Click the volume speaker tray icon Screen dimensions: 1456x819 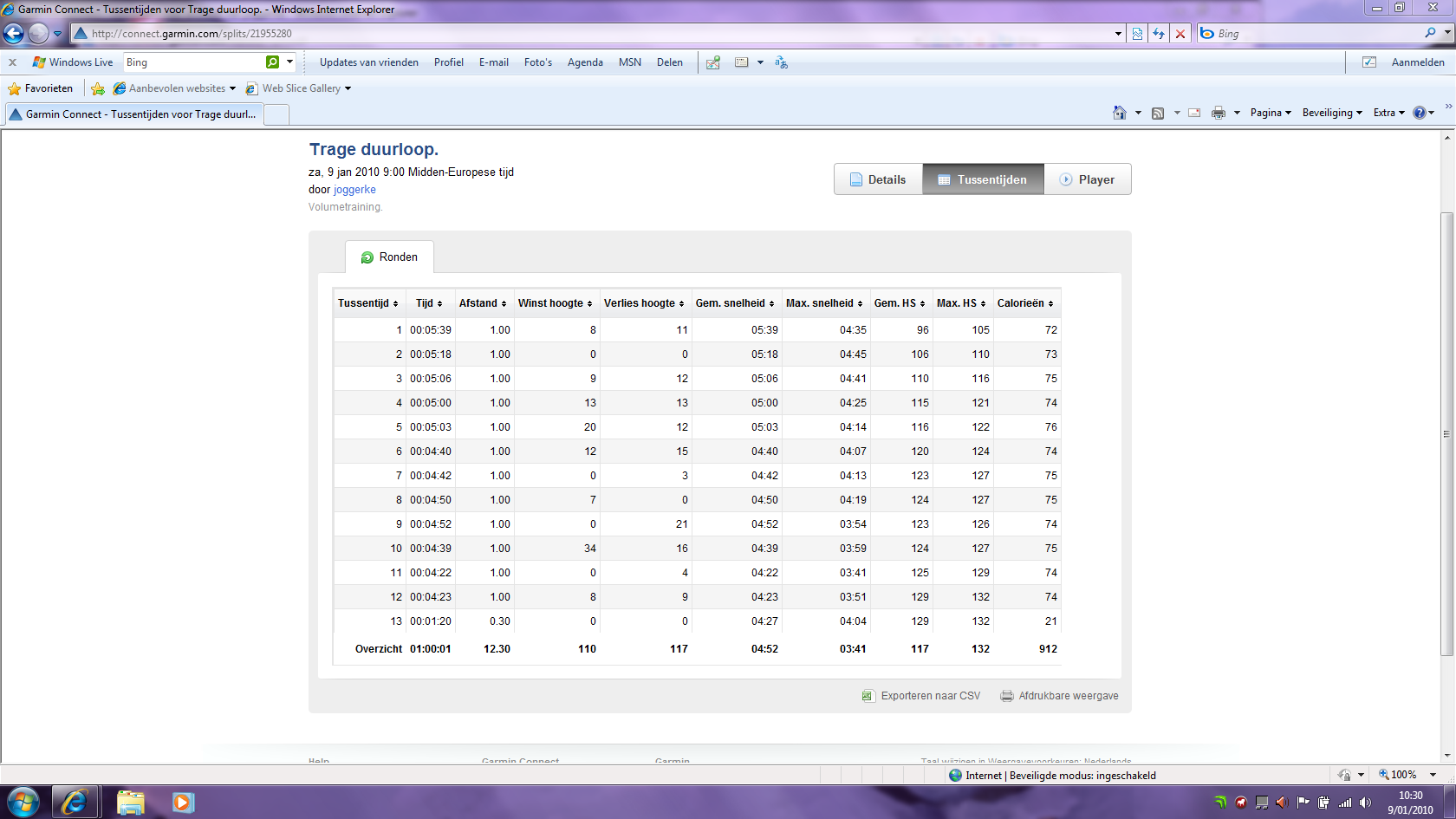(x=1366, y=803)
